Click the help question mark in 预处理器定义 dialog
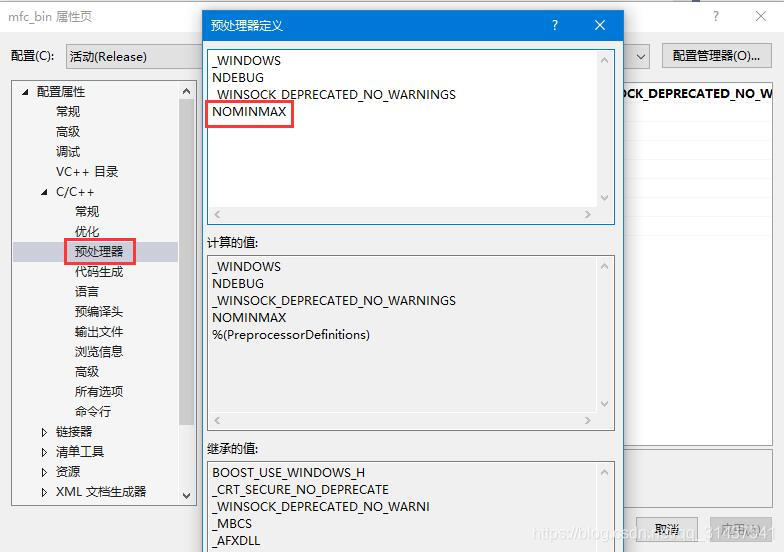The width and height of the screenshot is (784, 552). 554,25
